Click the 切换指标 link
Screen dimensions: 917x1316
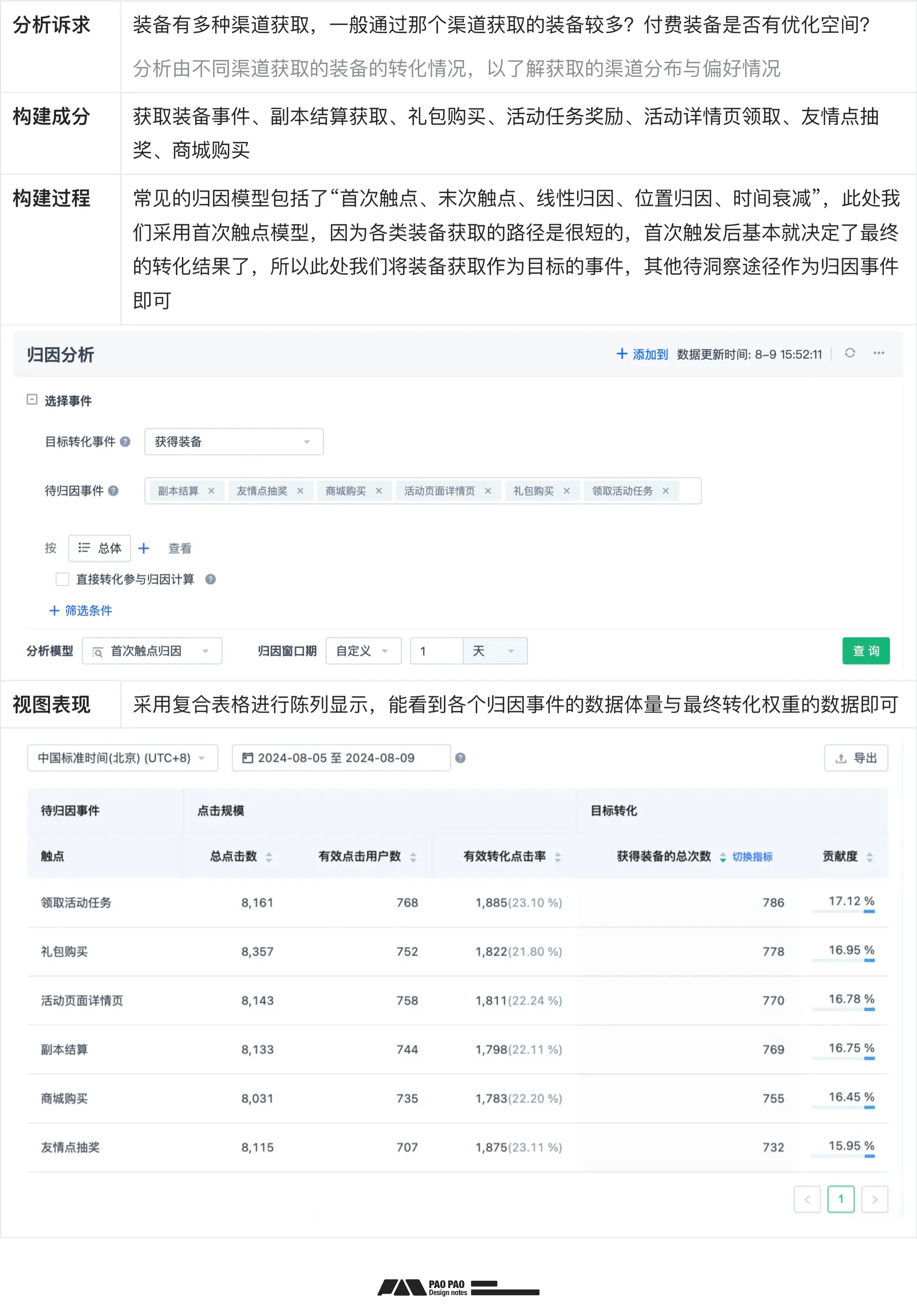pyautogui.click(x=752, y=857)
